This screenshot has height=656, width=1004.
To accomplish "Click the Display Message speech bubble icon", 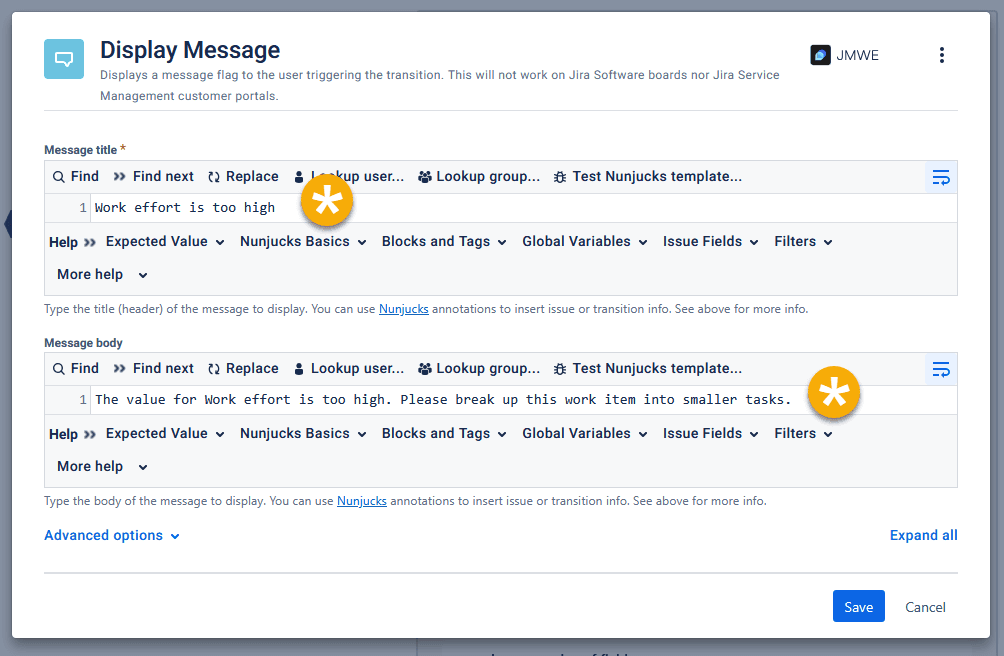I will coord(64,59).
